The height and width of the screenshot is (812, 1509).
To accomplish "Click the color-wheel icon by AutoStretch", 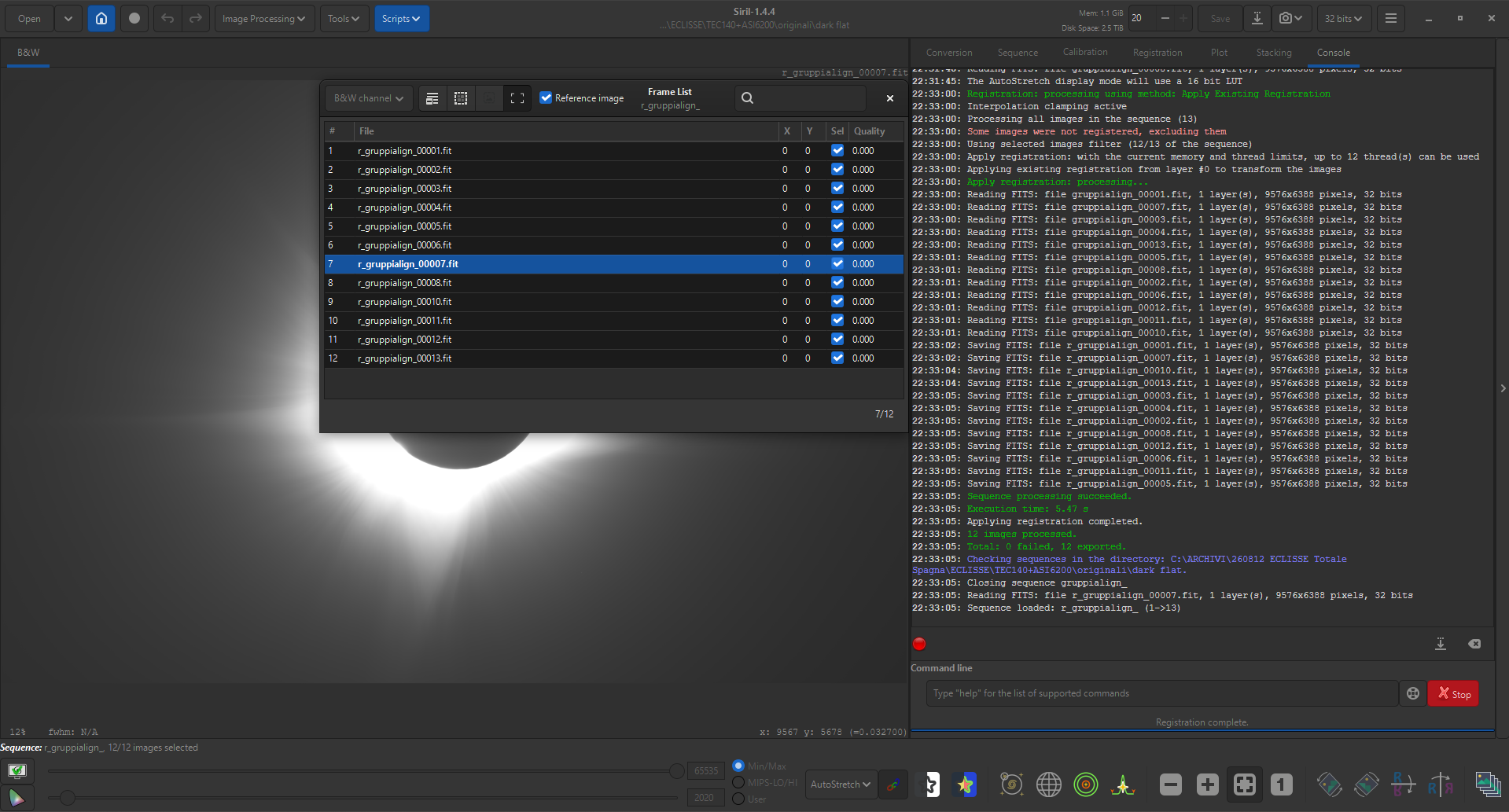I will 893,784.
